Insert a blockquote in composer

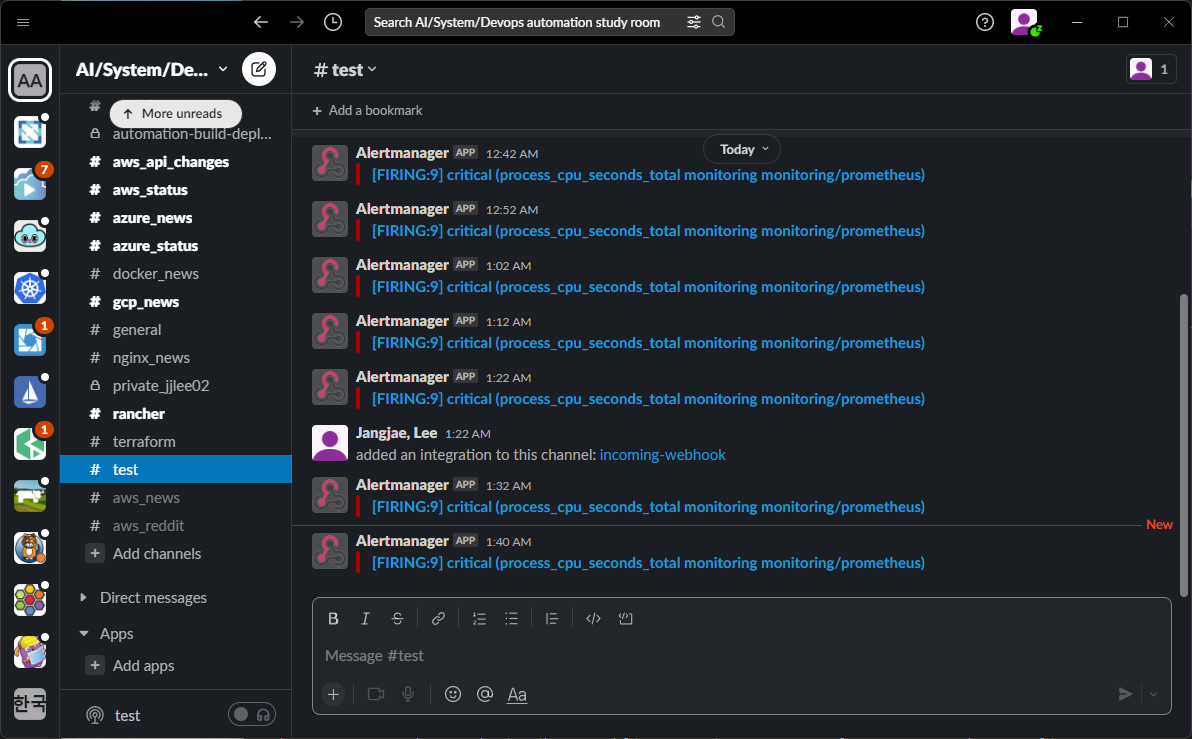click(x=552, y=619)
